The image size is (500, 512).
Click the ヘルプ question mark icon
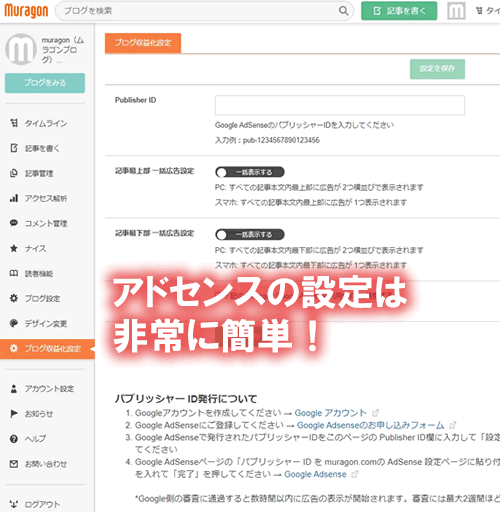pos(14,439)
